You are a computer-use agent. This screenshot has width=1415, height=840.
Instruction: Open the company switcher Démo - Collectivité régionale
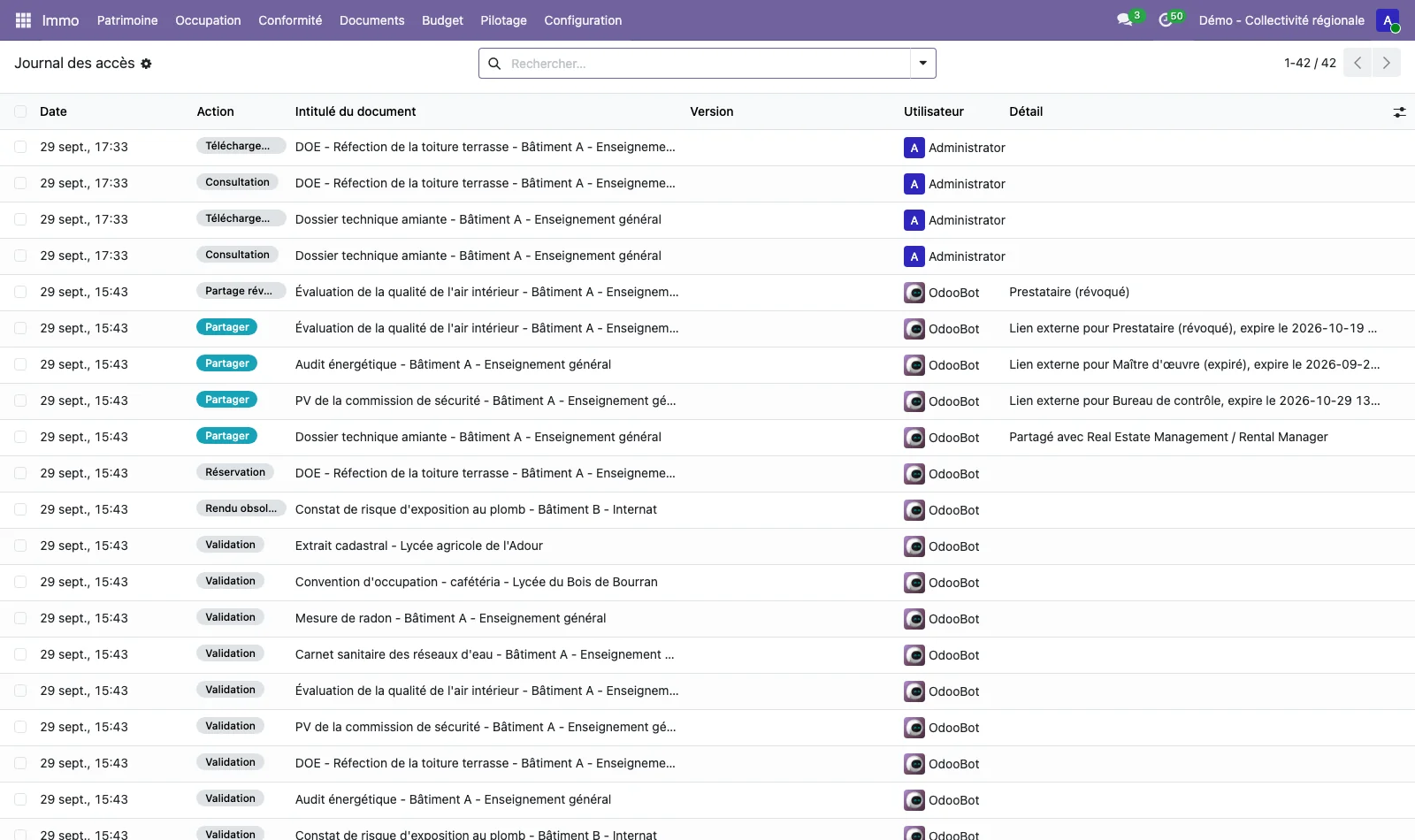coord(1281,20)
